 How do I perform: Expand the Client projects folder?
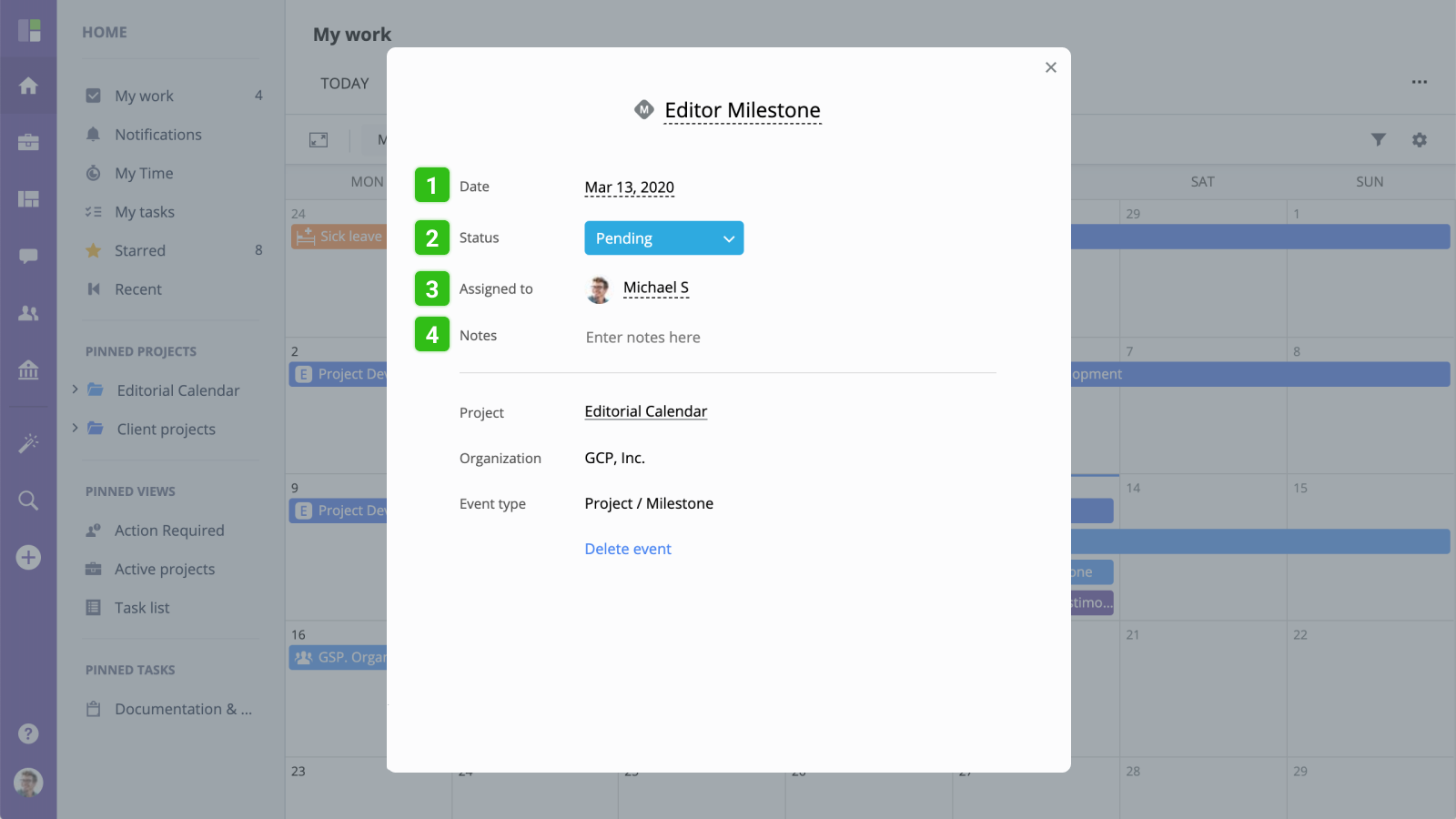point(75,428)
